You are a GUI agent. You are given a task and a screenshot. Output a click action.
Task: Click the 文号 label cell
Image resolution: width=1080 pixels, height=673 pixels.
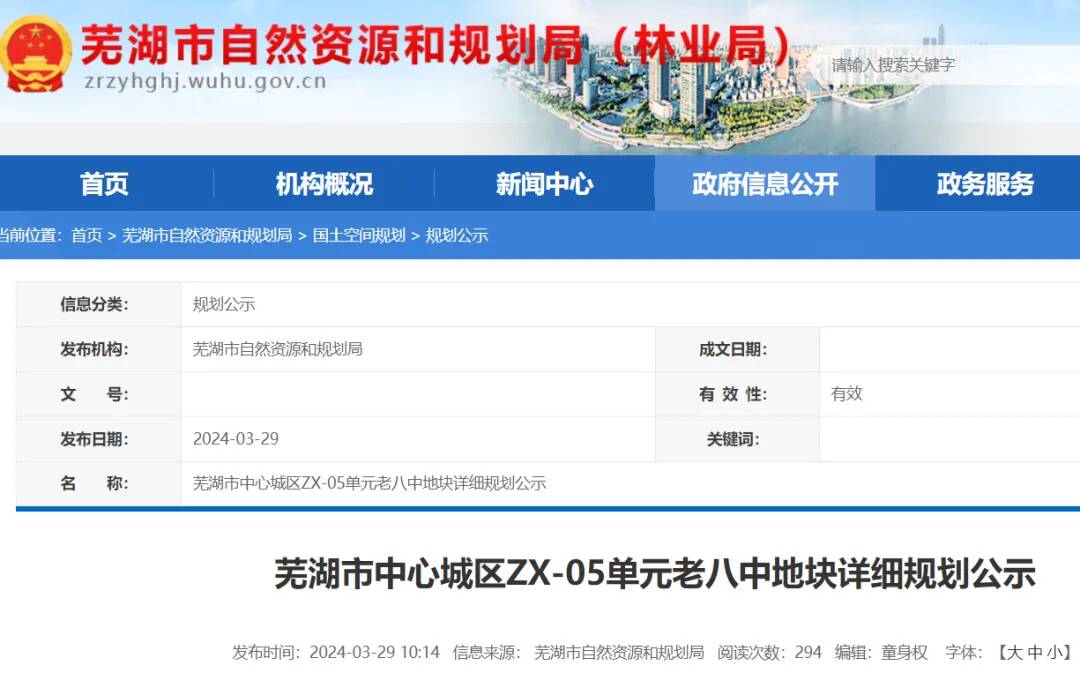(x=98, y=394)
